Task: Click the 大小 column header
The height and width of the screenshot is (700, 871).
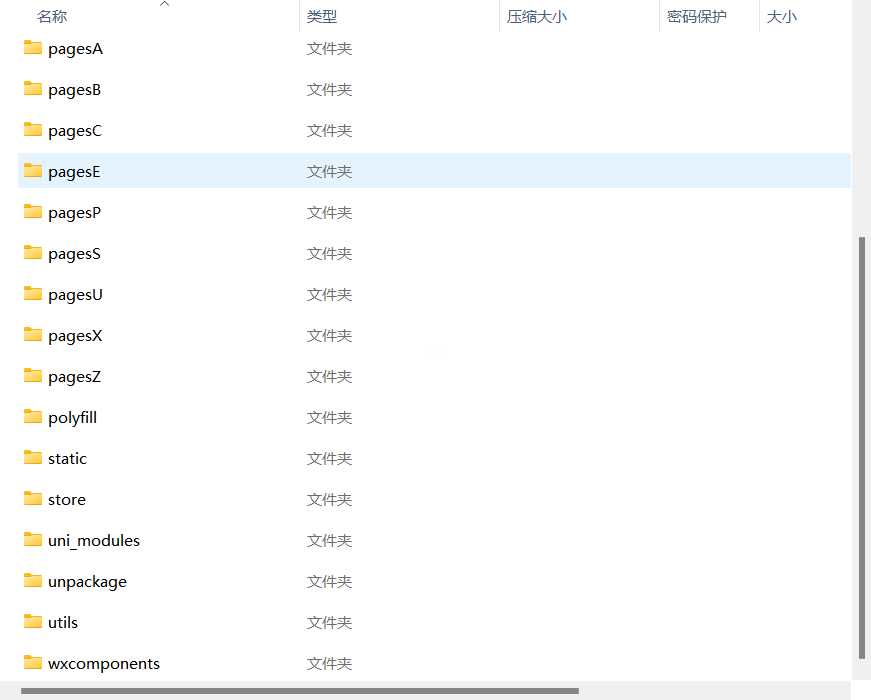Action: click(x=781, y=17)
